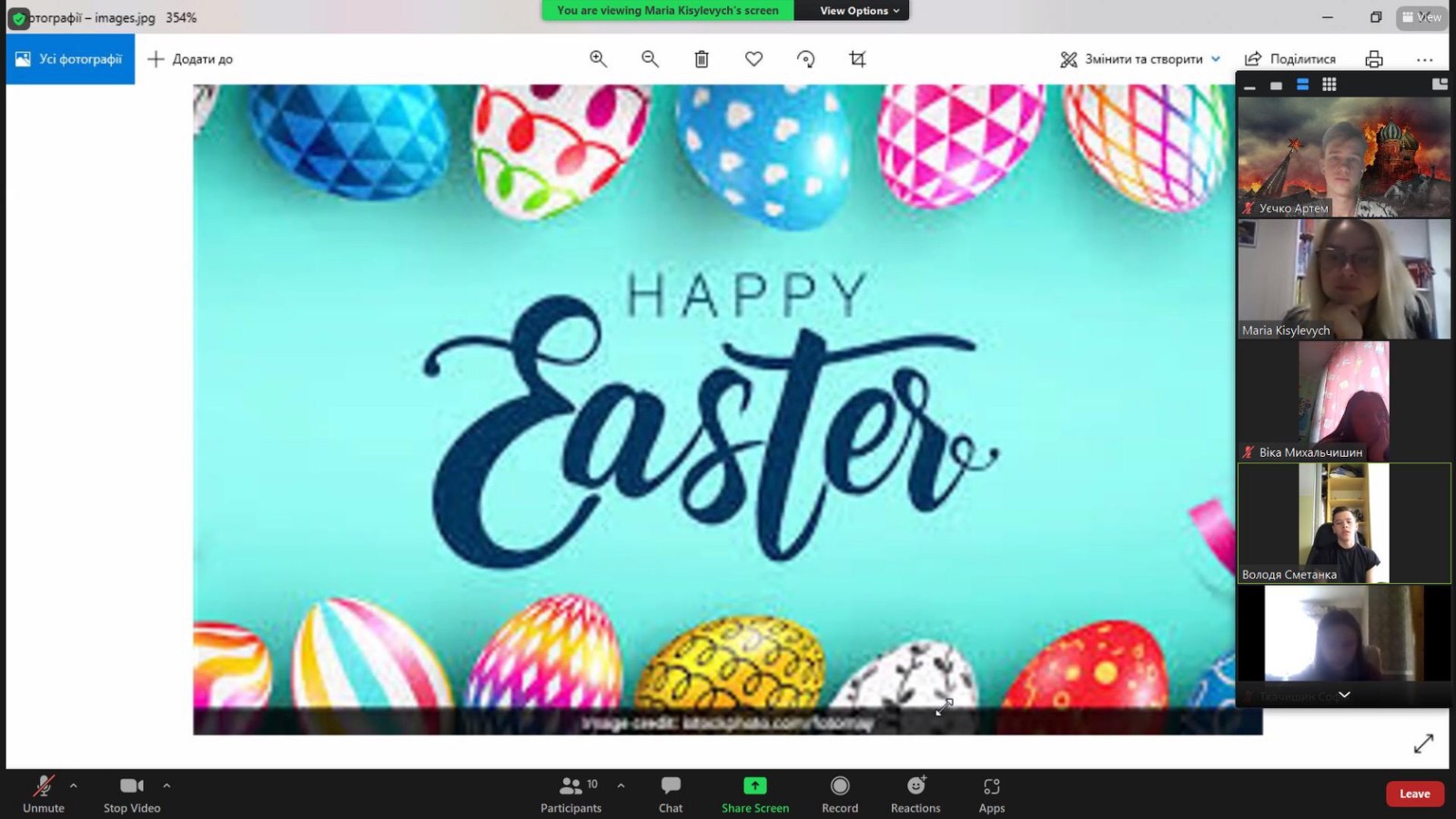Switch video panel to grid view
This screenshot has width=1456, height=819.
pos(1330,85)
